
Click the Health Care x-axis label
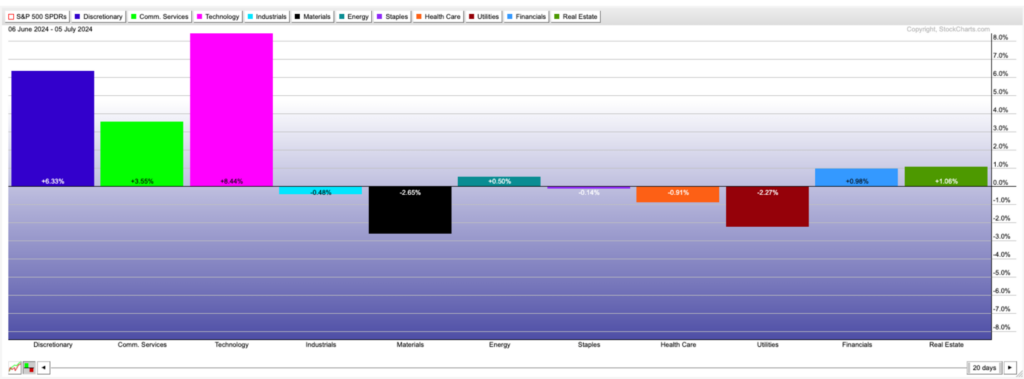[x=678, y=345]
